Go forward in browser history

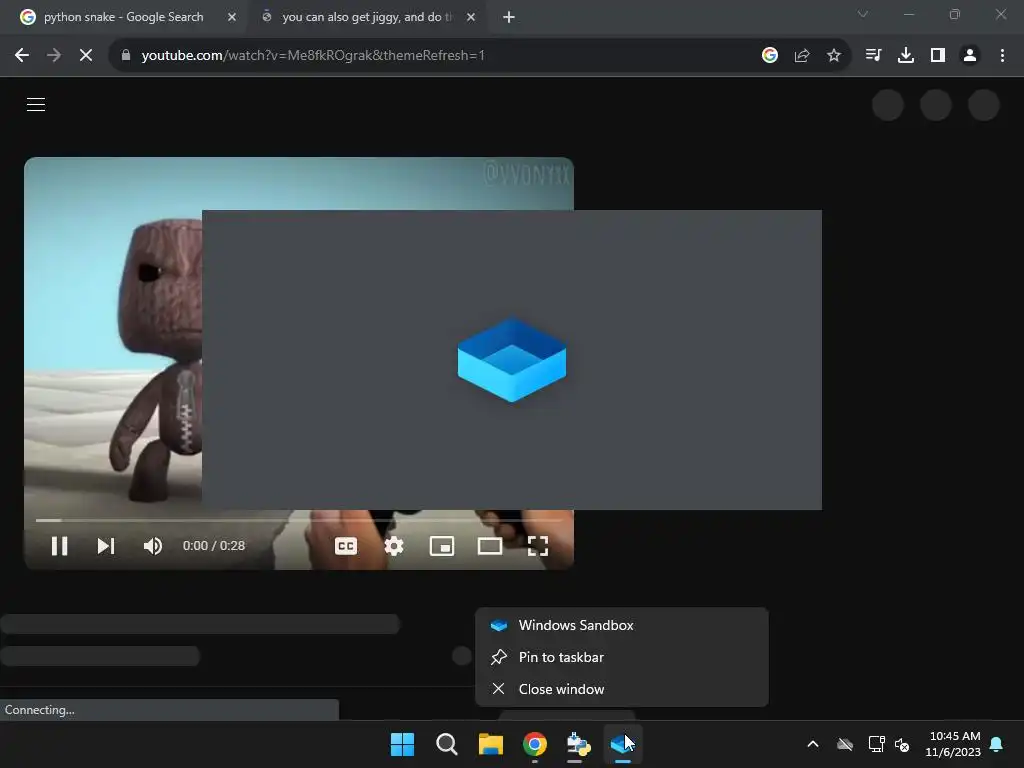54,56
